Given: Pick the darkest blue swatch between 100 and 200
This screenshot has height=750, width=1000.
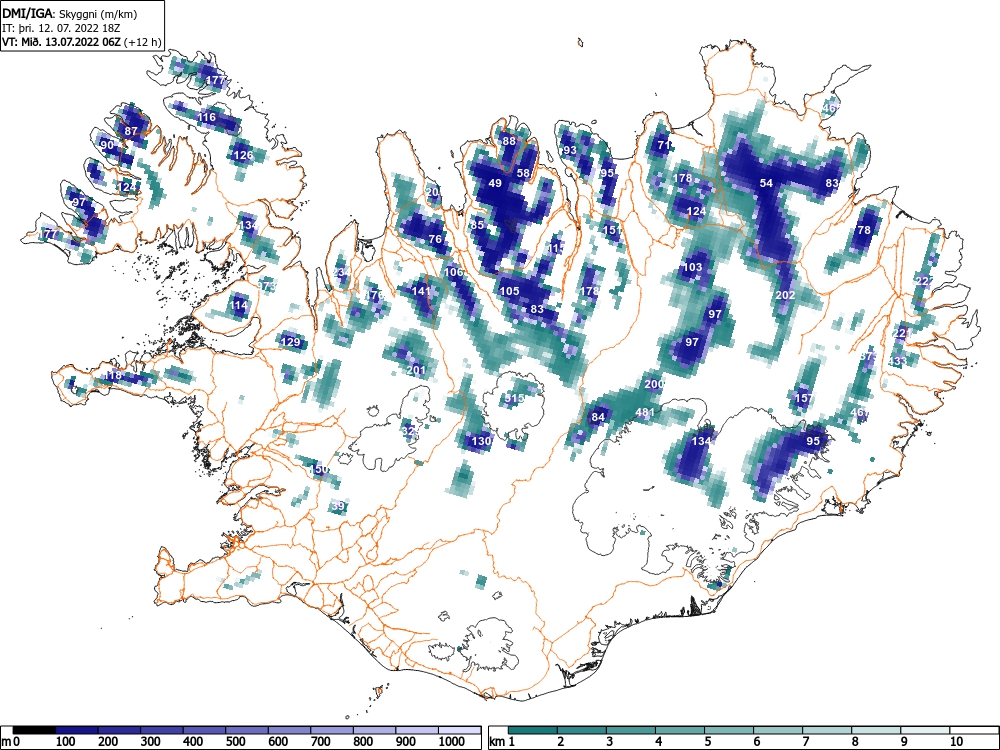Looking at the screenshot, I should (x=77, y=729).
